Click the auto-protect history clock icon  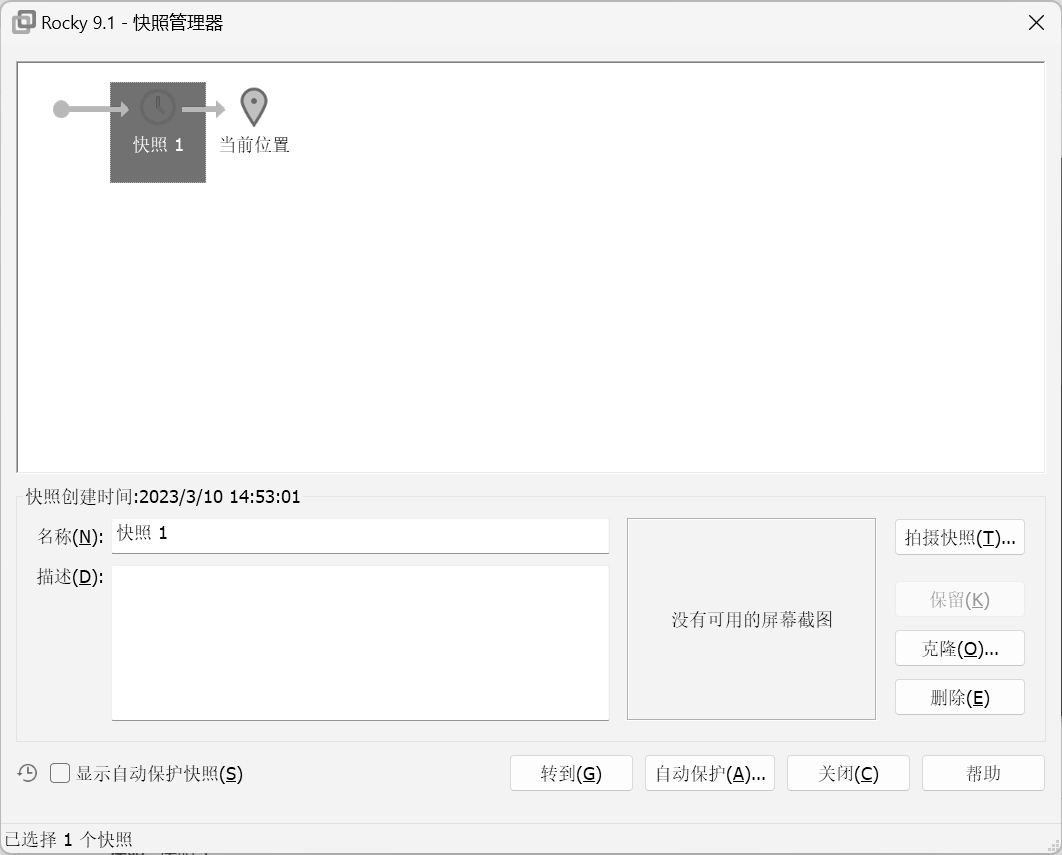coord(28,773)
